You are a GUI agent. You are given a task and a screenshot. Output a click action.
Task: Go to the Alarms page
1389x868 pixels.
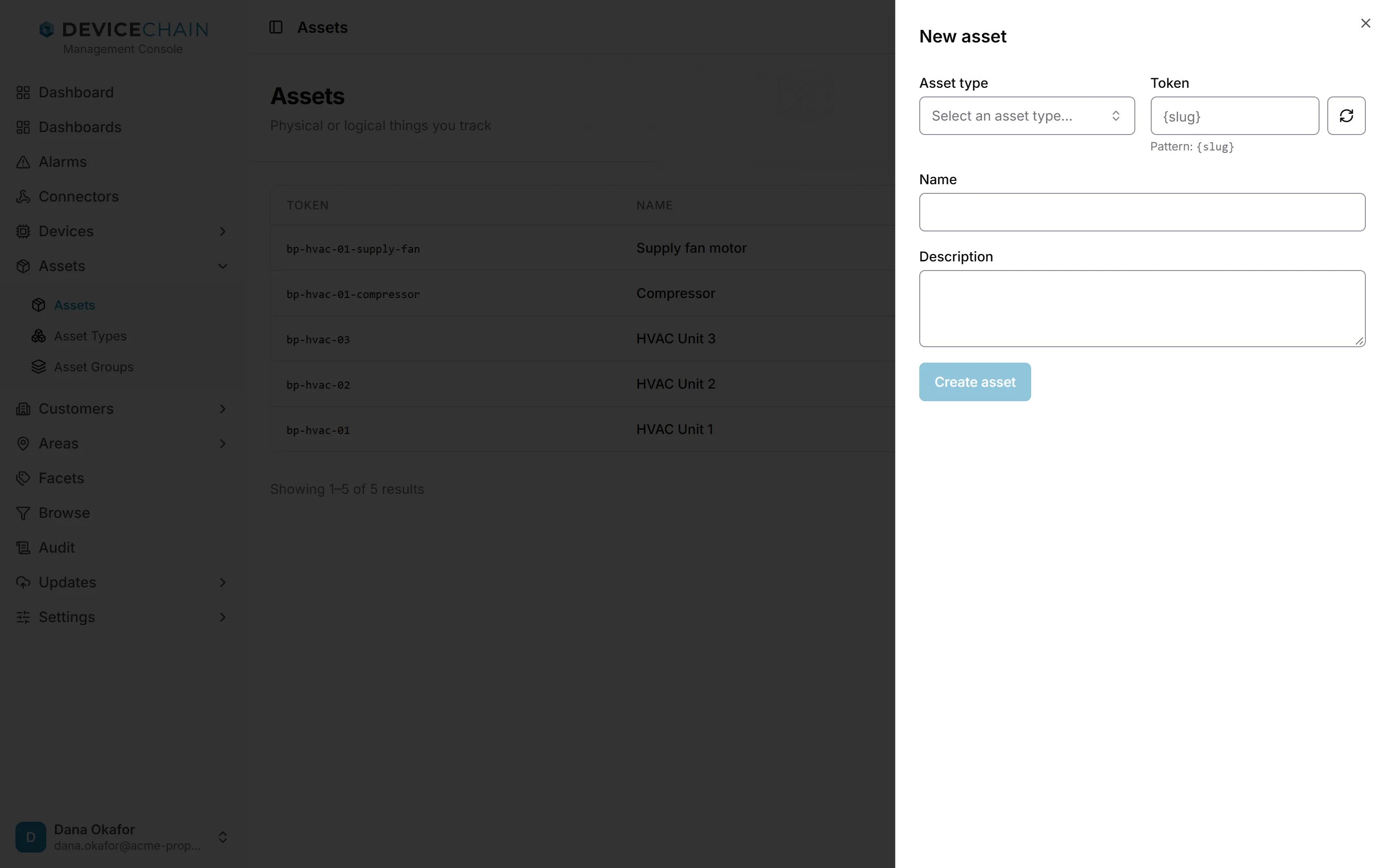point(63,162)
